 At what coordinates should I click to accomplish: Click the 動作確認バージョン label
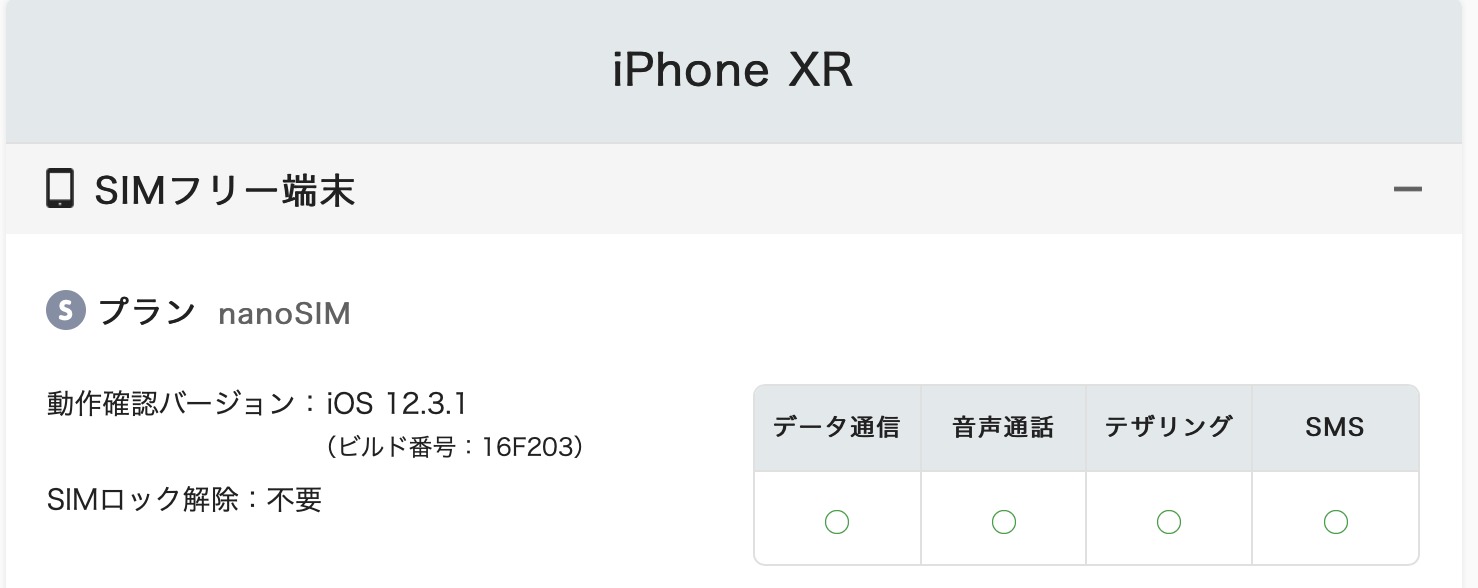172,404
